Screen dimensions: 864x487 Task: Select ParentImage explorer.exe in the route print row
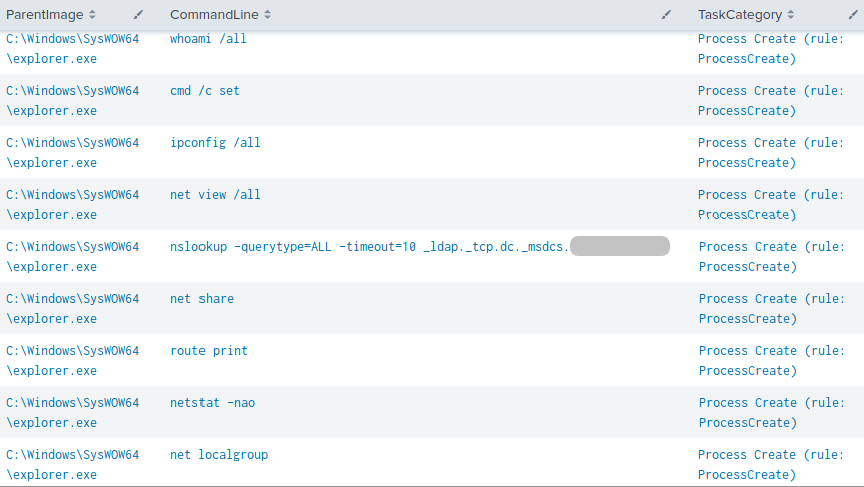72,360
